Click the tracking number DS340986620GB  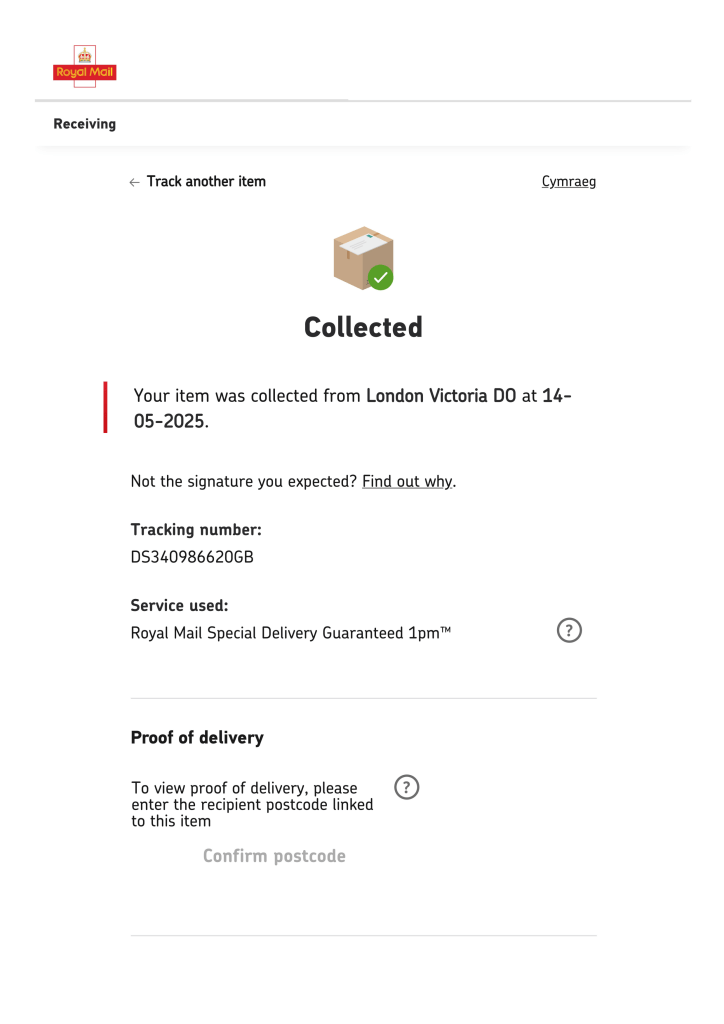[192, 556]
